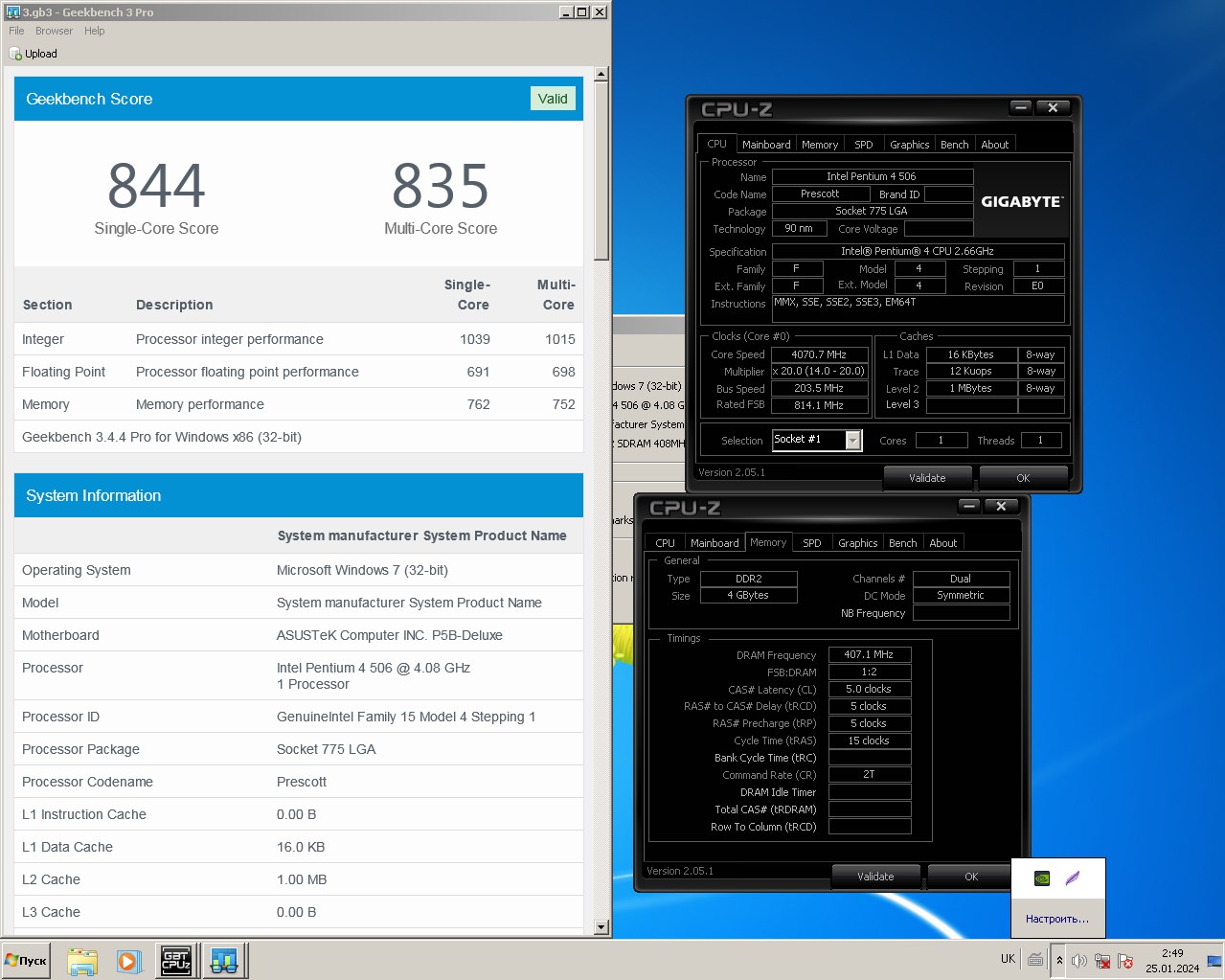
Task: Click the Geekbench scrollbar down arrow
Action: pyautogui.click(x=601, y=927)
